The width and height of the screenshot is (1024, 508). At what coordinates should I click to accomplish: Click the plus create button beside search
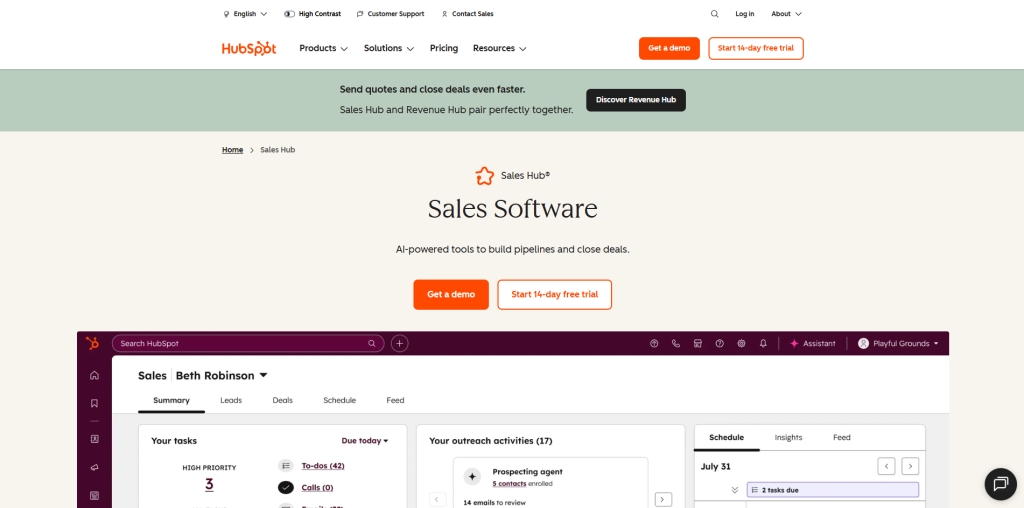click(400, 343)
